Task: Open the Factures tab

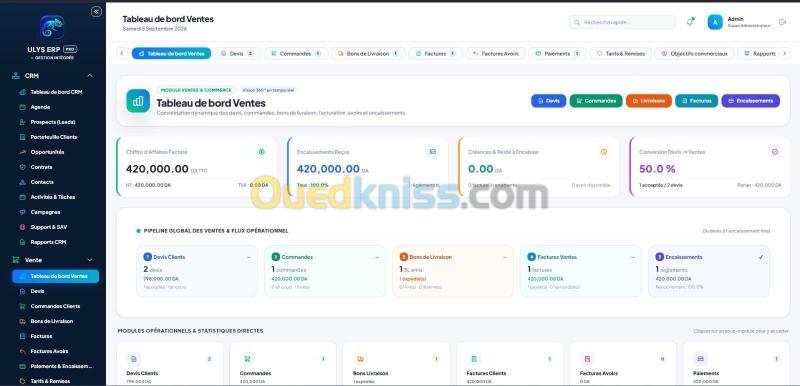Action: tap(436, 53)
